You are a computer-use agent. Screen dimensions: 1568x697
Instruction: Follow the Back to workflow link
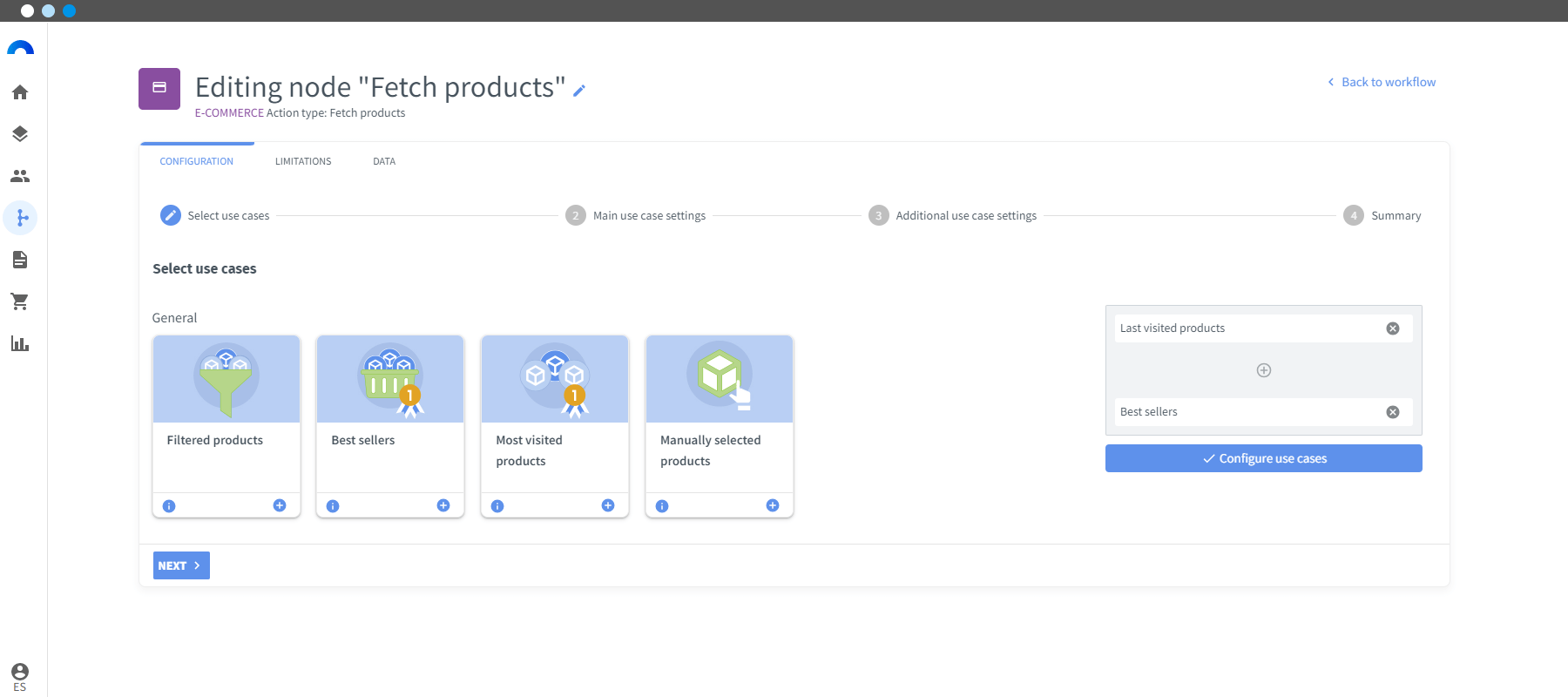coord(1382,82)
